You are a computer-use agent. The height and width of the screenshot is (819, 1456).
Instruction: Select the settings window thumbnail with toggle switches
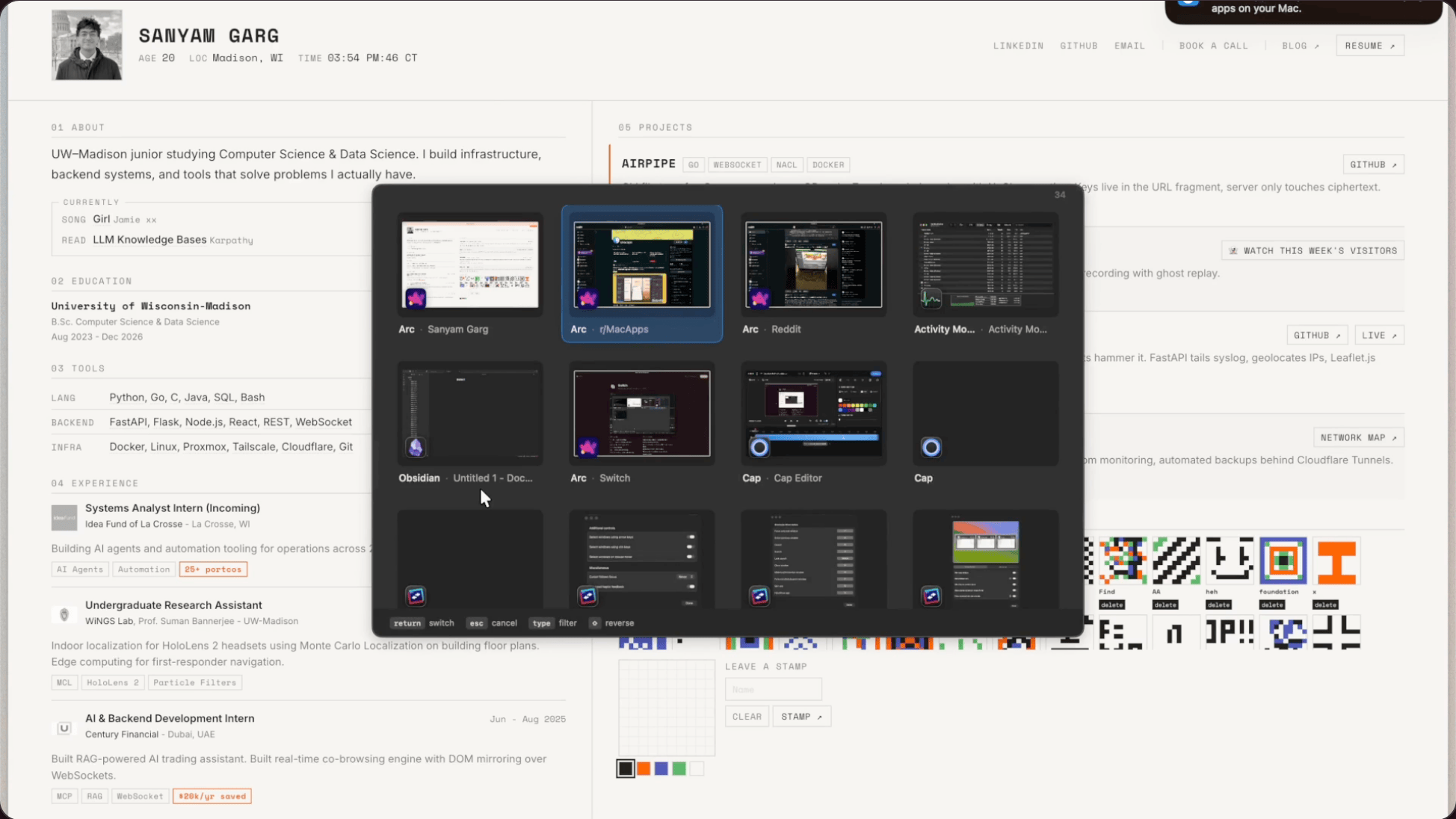642,559
